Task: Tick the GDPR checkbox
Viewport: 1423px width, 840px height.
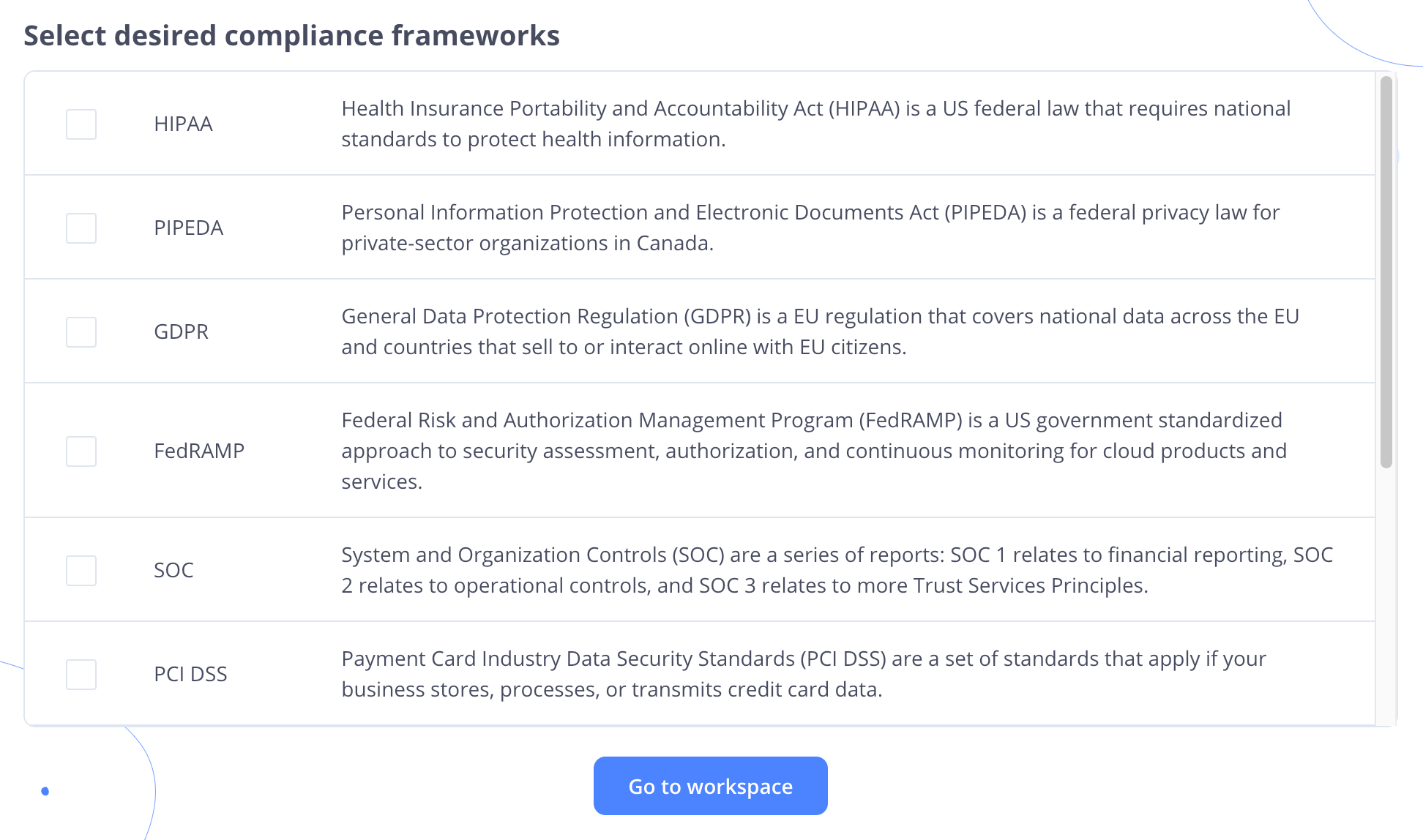Action: (81, 332)
